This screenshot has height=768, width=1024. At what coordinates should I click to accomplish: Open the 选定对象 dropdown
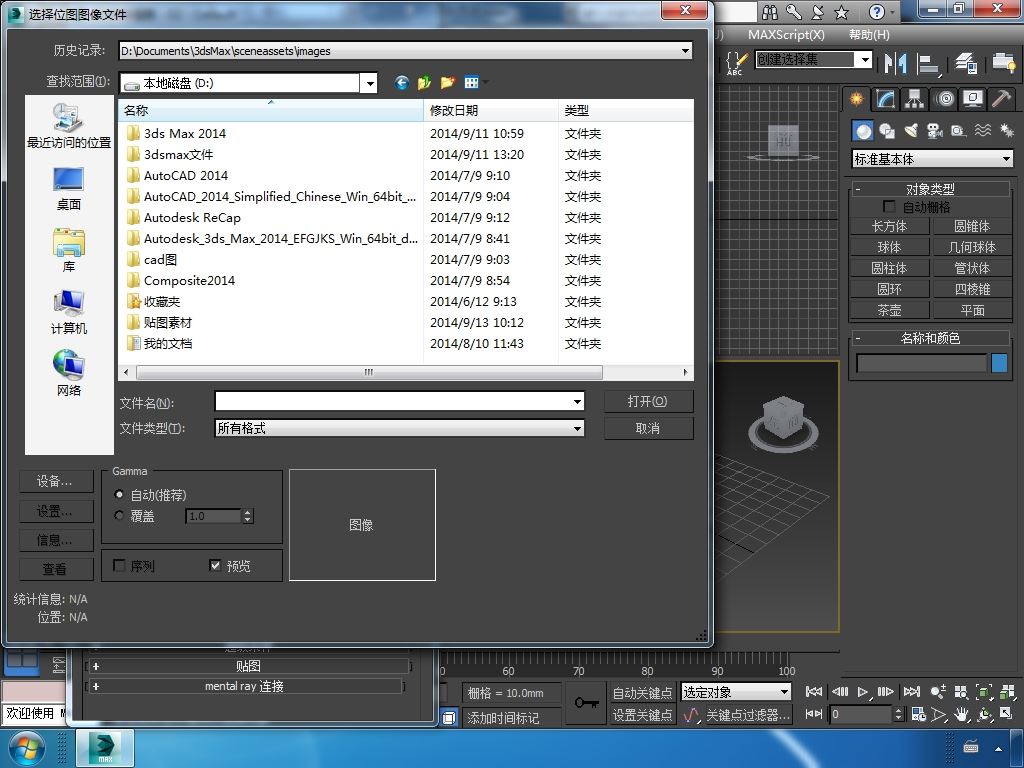coord(784,692)
